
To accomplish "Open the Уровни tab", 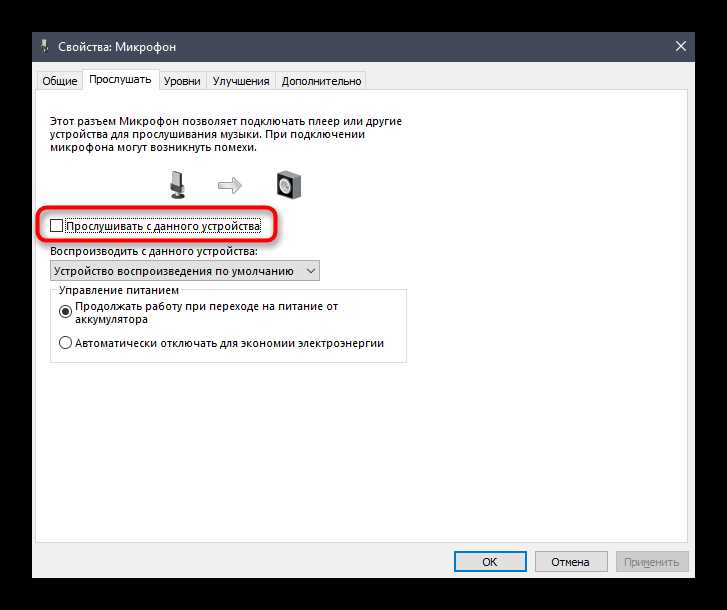I will pyautogui.click(x=182, y=81).
